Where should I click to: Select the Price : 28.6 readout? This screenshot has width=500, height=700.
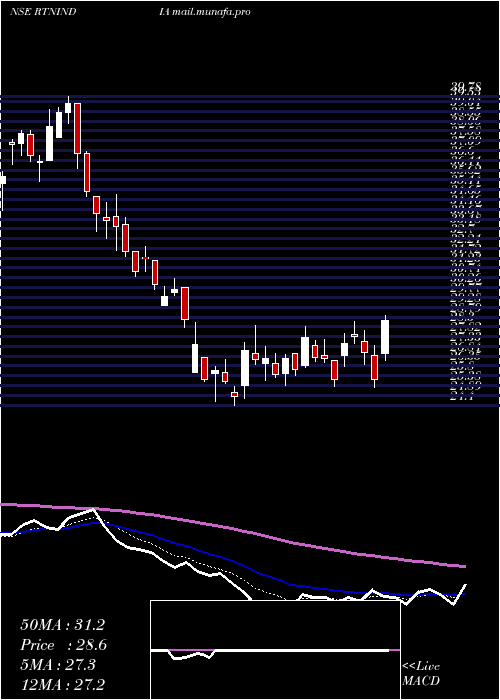coord(63,645)
